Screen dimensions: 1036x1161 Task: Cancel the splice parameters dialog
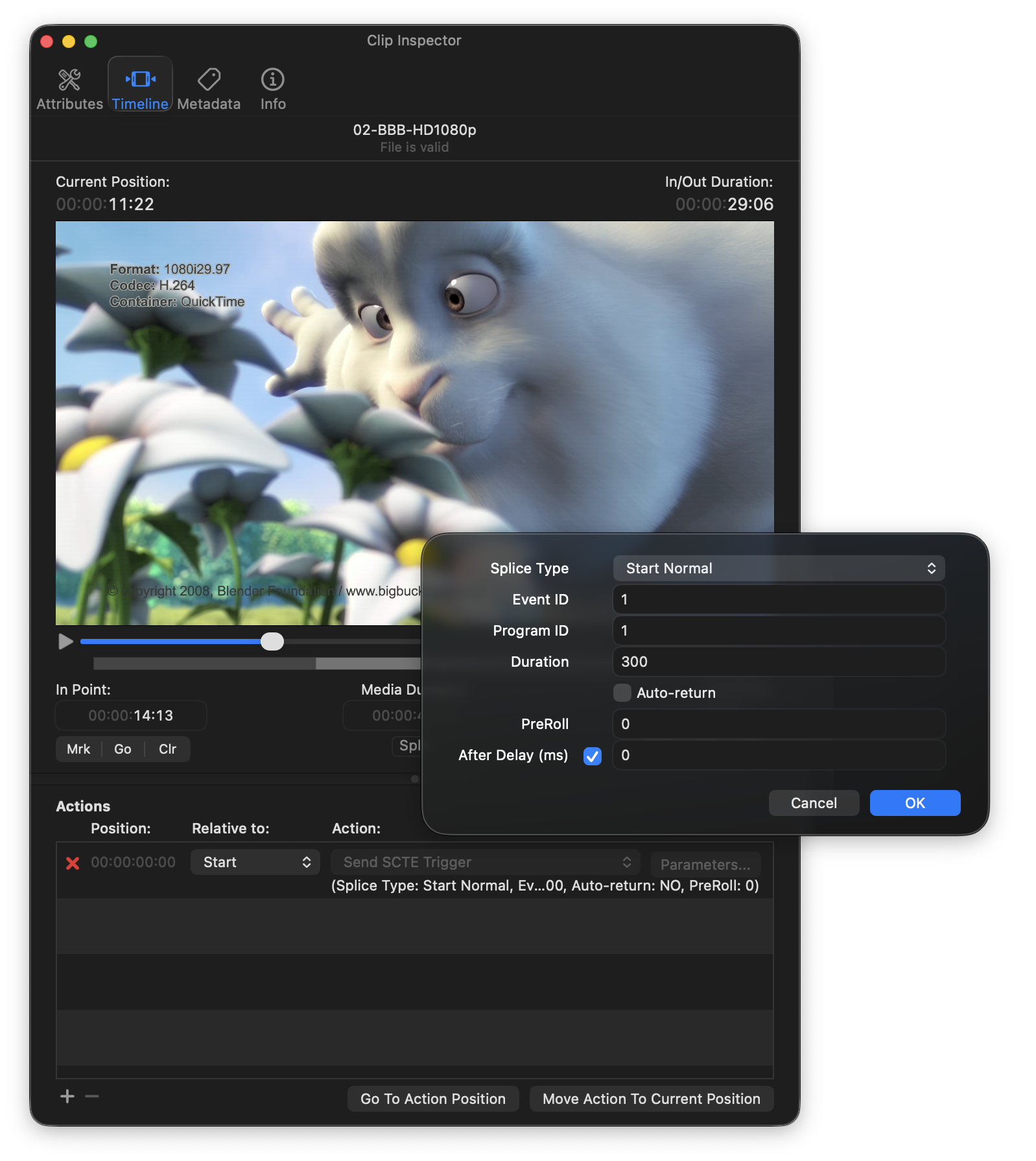pyautogui.click(x=814, y=803)
